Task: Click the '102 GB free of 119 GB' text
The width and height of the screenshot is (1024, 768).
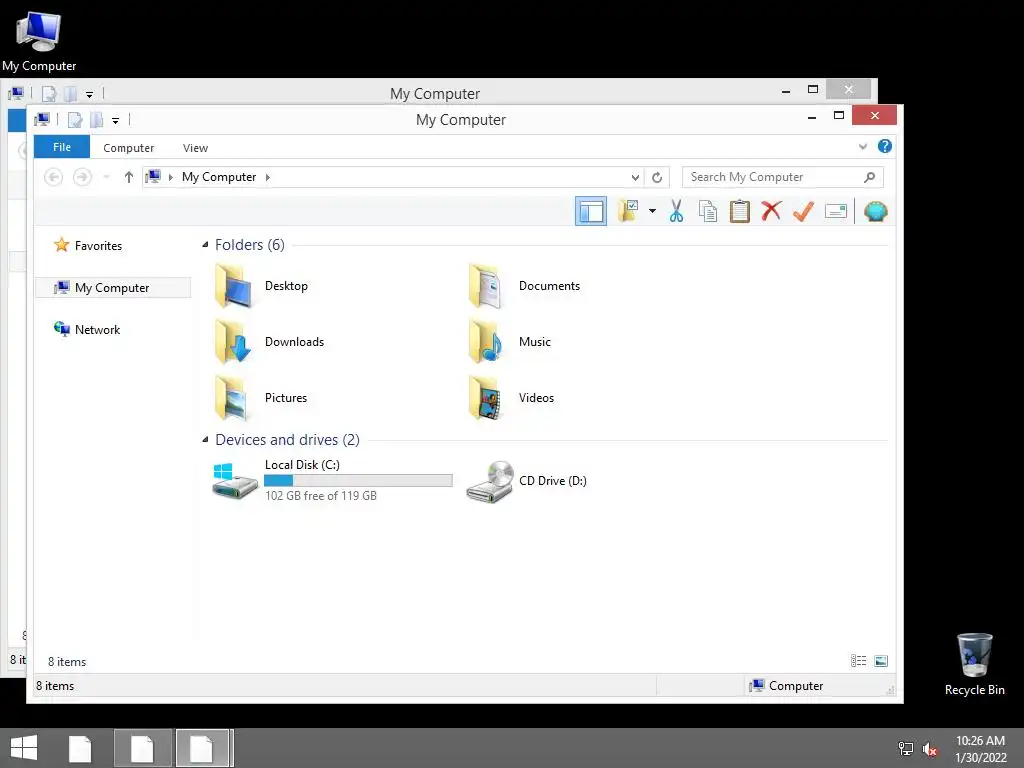Action: click(321, 496)
